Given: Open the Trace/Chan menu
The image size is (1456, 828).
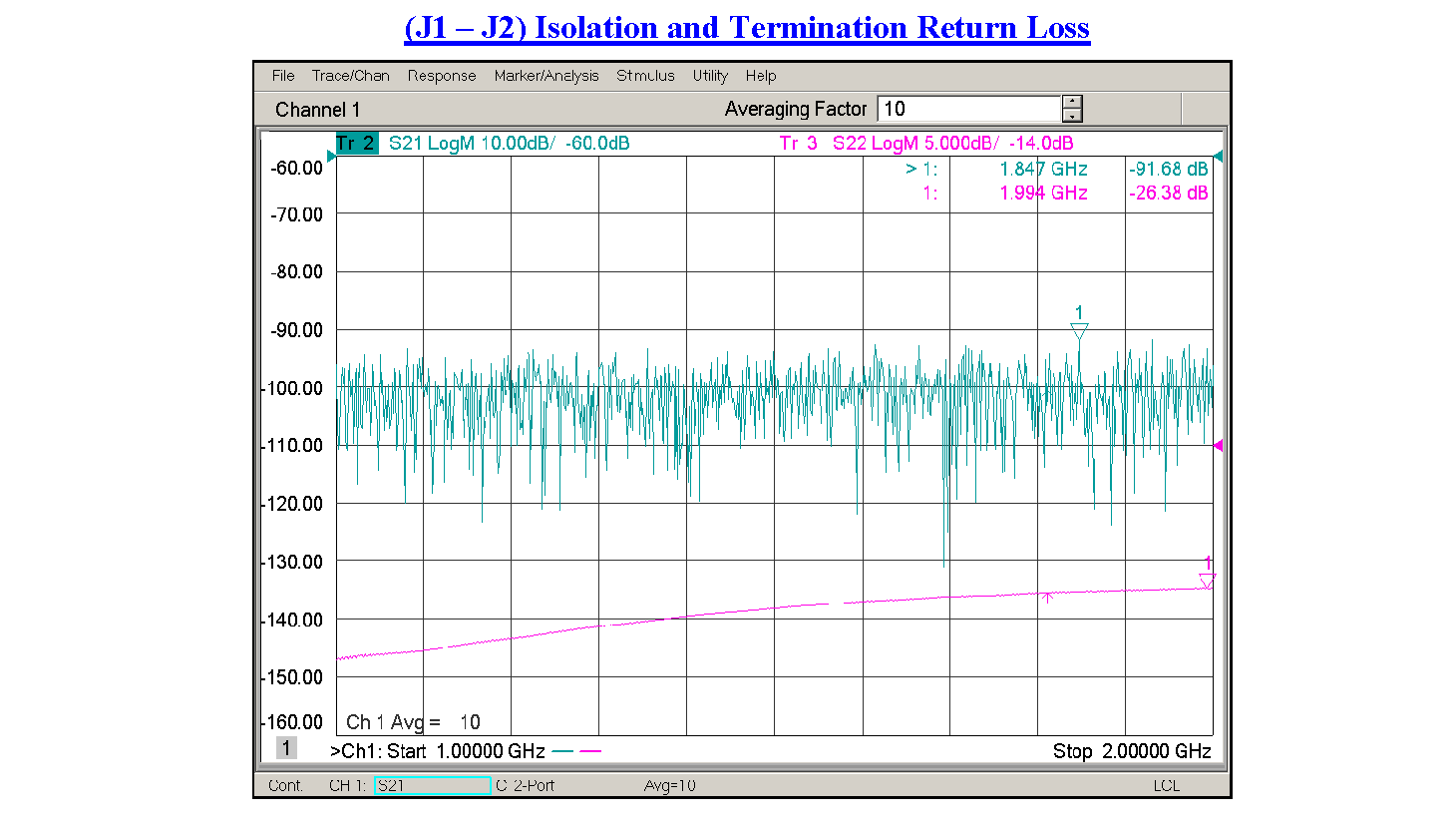Looking at the screenshot, I should 350,76.
